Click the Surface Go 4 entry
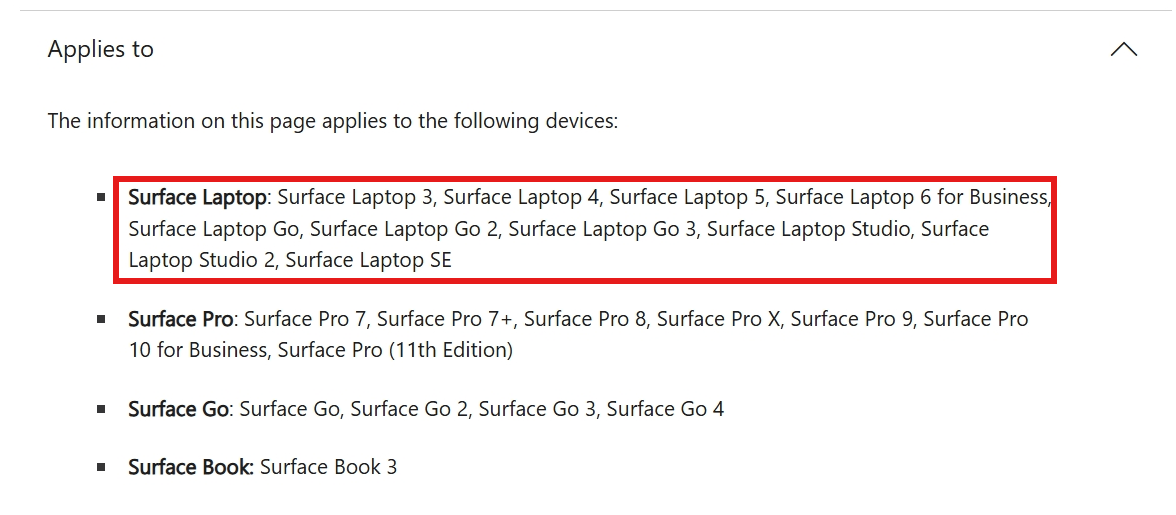The image size is (1176, 515). [x=665, y=409]
